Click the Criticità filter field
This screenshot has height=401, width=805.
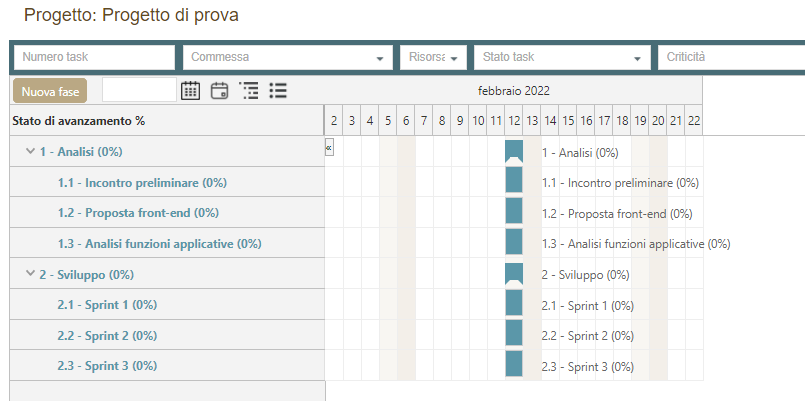[x=730, y=58]
